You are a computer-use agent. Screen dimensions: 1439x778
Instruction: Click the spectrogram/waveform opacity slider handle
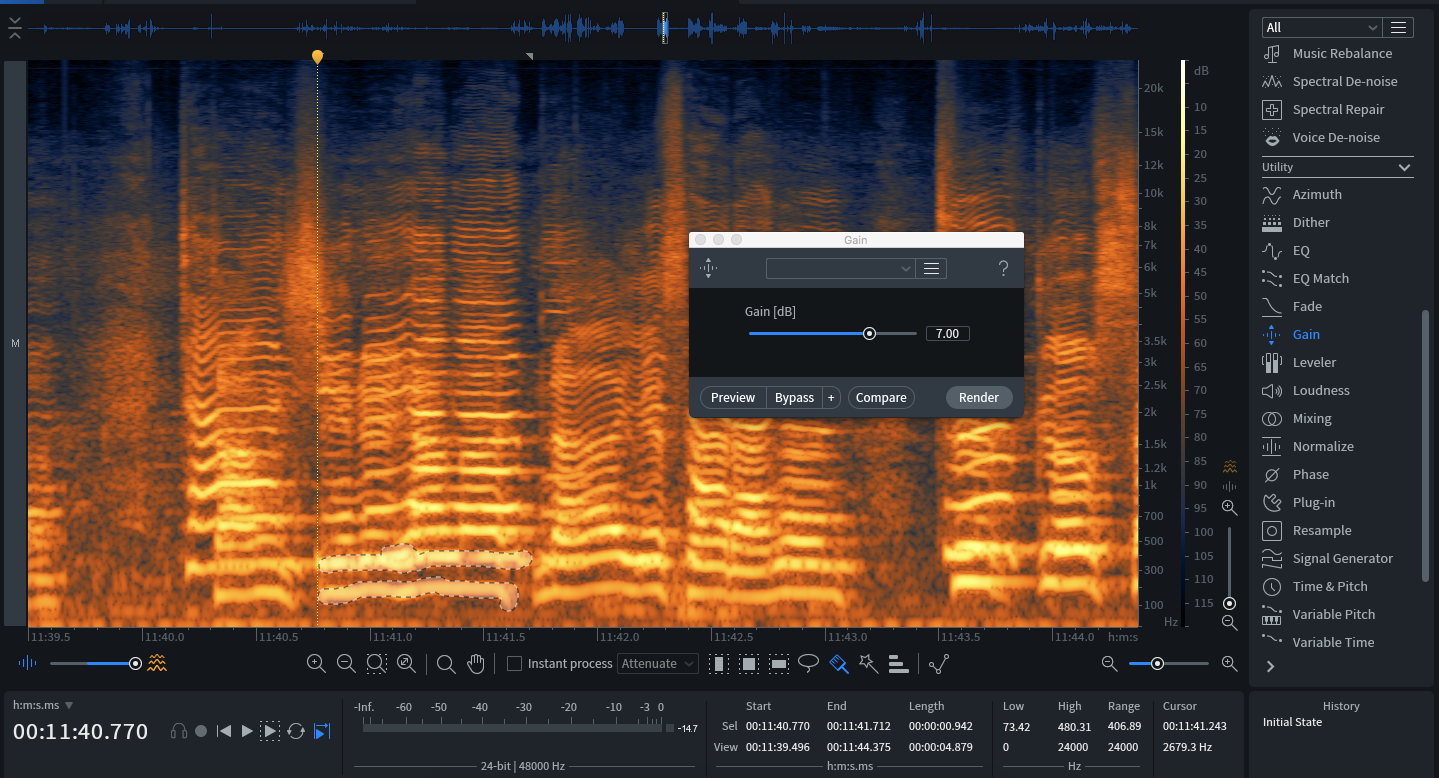(x=135, y=663)
